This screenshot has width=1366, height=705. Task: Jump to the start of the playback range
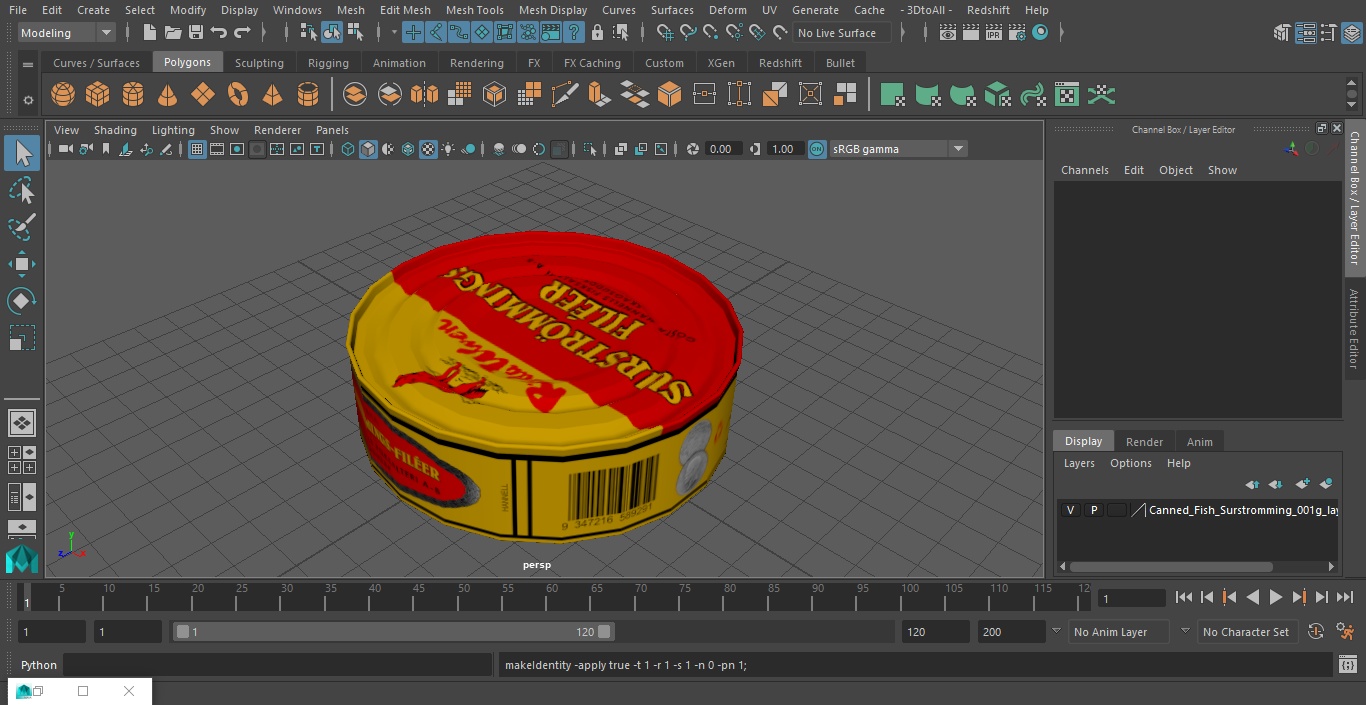click(x=1184, y=597)
